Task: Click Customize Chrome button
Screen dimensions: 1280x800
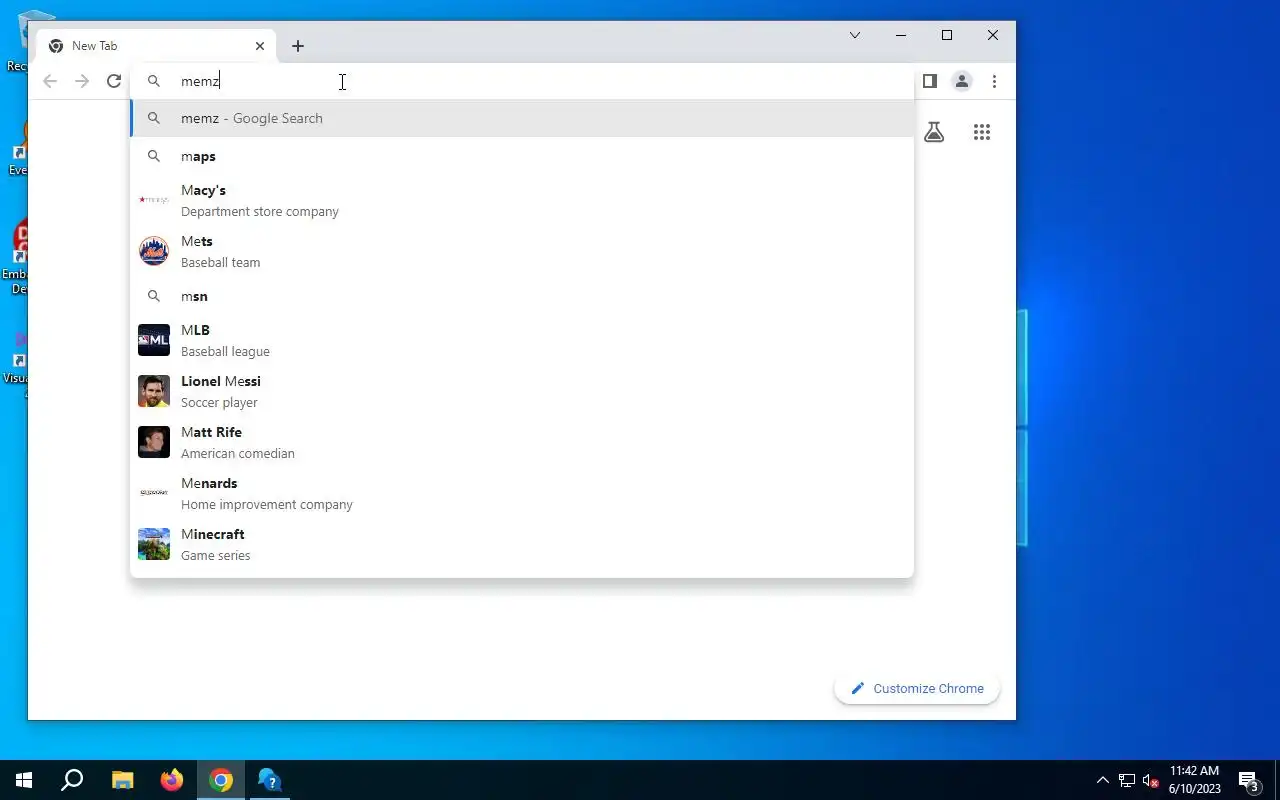Action: (917, 688)
